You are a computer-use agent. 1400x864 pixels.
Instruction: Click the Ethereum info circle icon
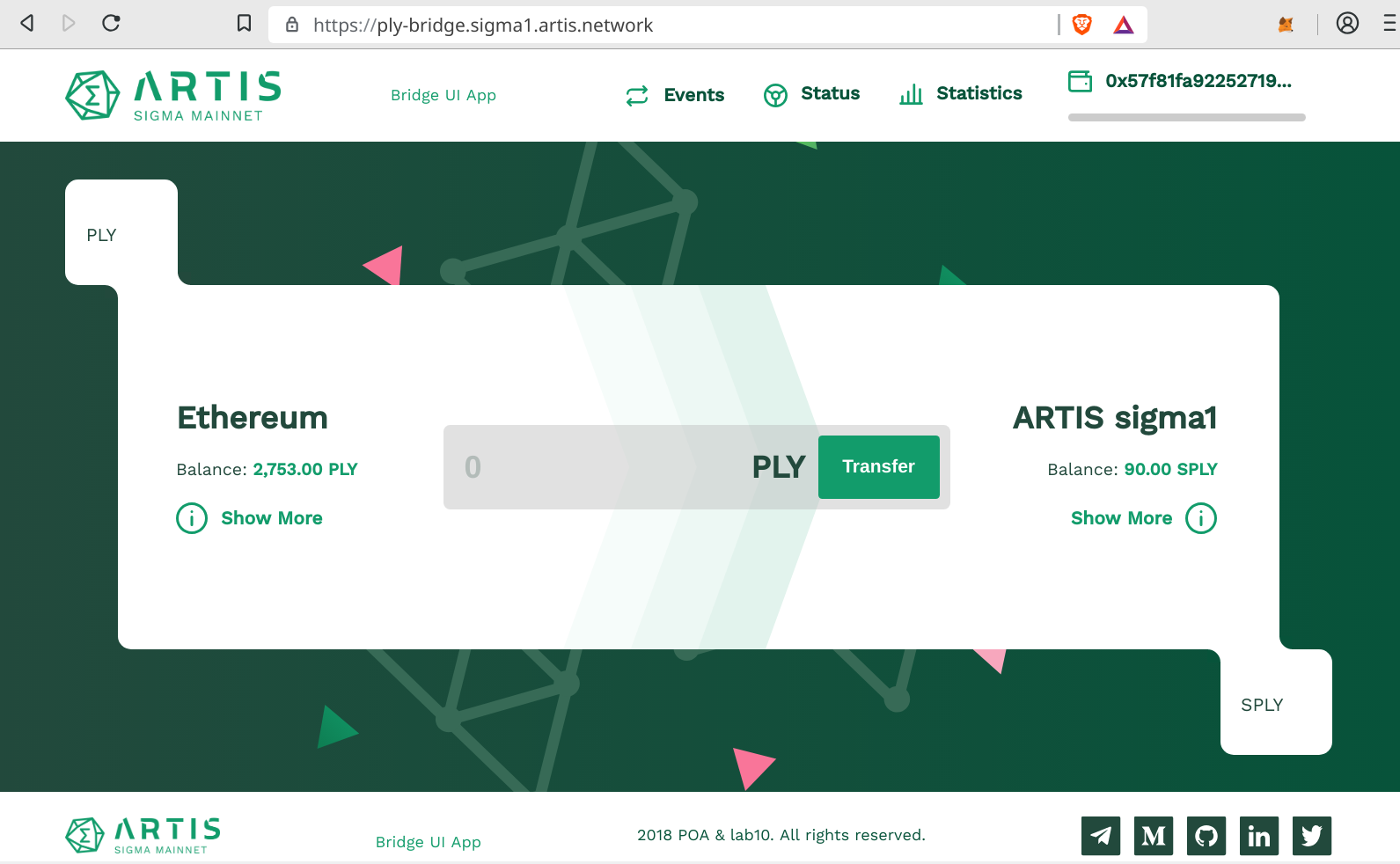(192, 518)
